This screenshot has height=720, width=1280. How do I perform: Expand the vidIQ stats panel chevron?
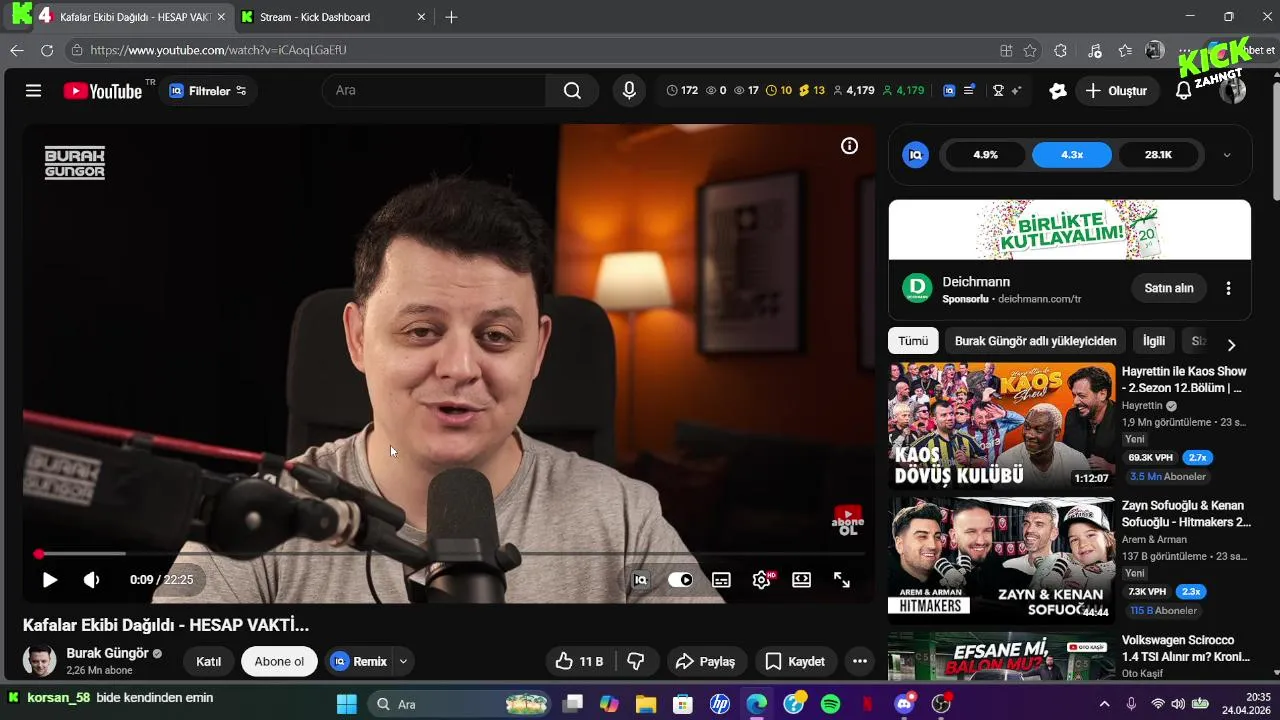pos(1227,155)
